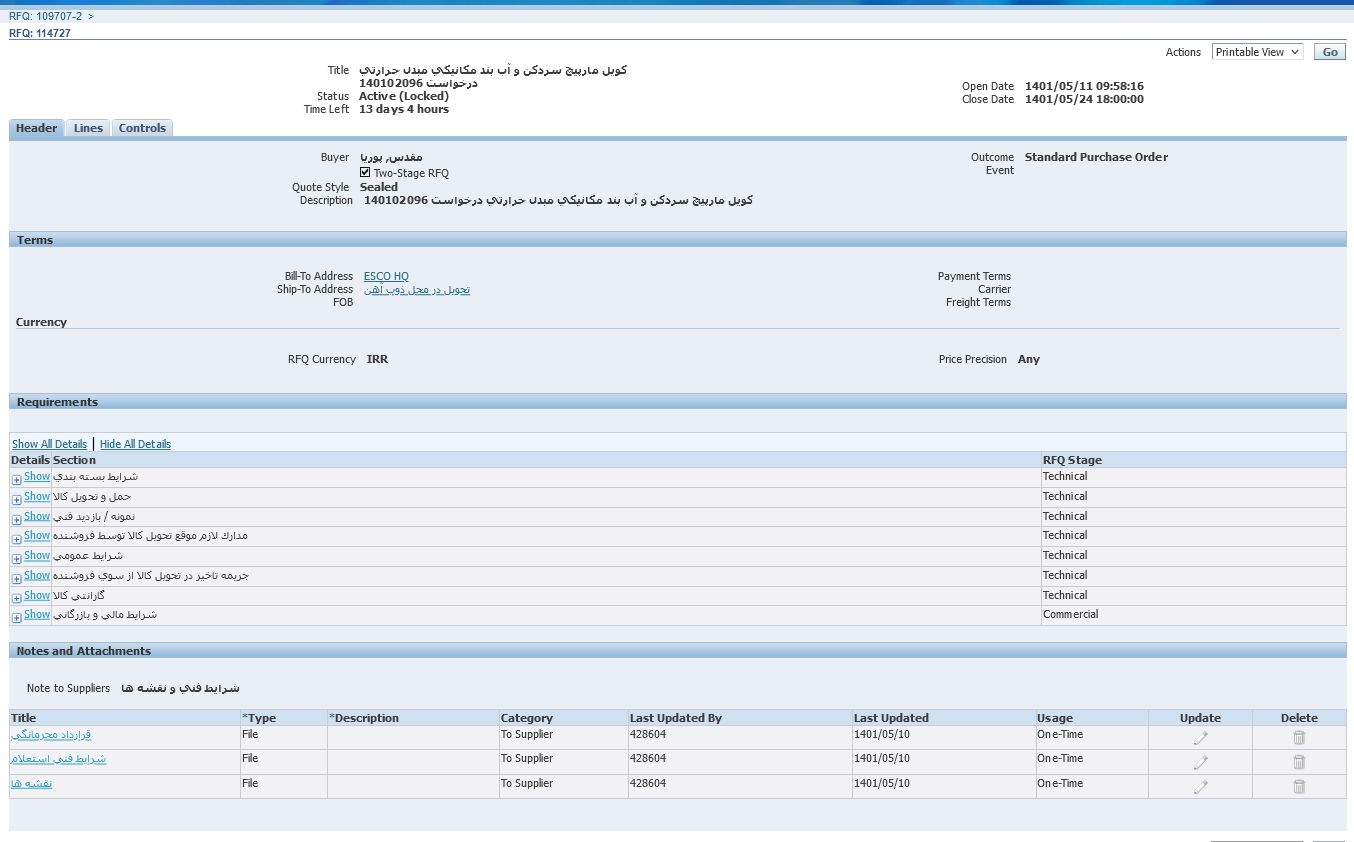Viewport: 1354px width, 842px height.
Task: Click the Active (Locked) status text
Action: click(404, 96)
